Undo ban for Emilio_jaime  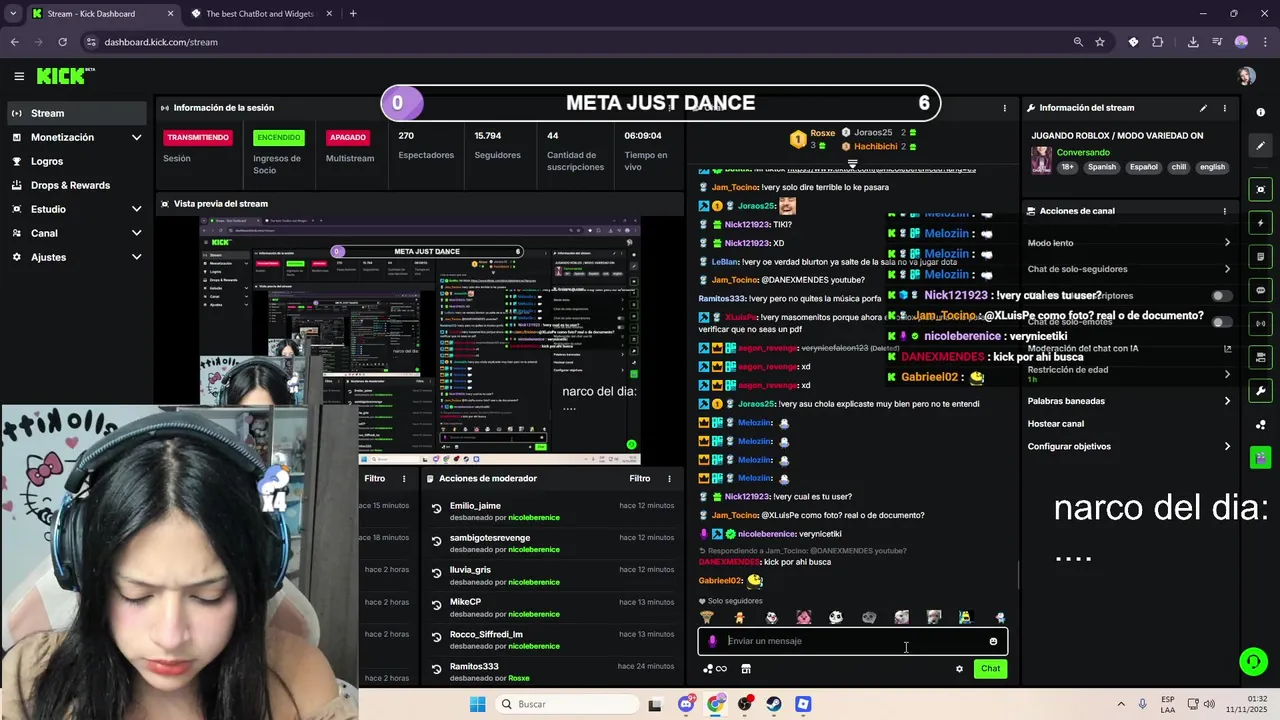click(x=436, y=509)
